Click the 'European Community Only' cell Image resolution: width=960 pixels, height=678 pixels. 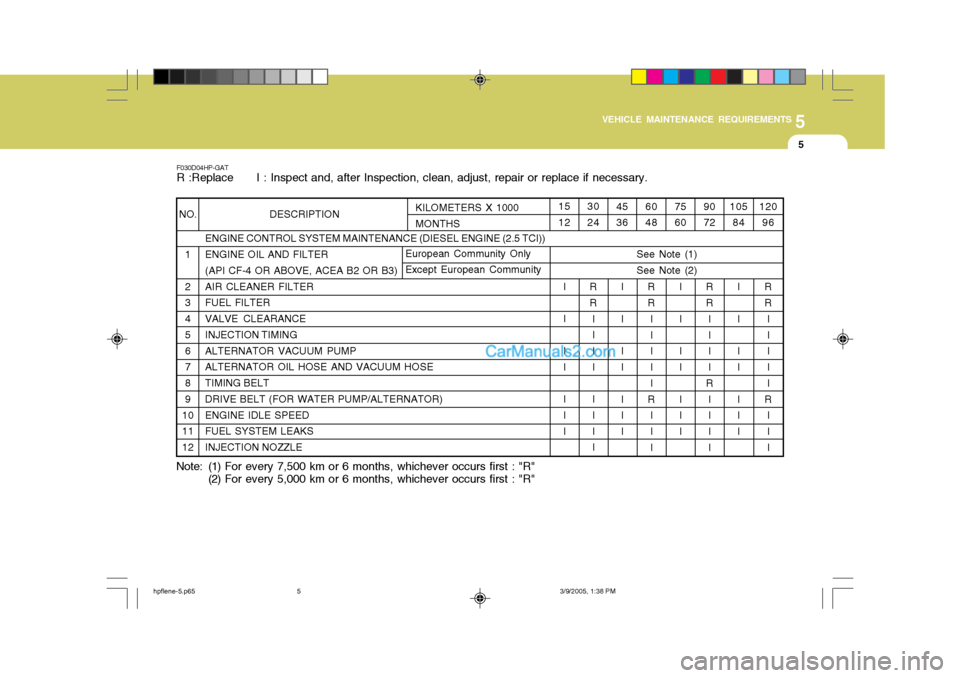[x=468, y=254]
